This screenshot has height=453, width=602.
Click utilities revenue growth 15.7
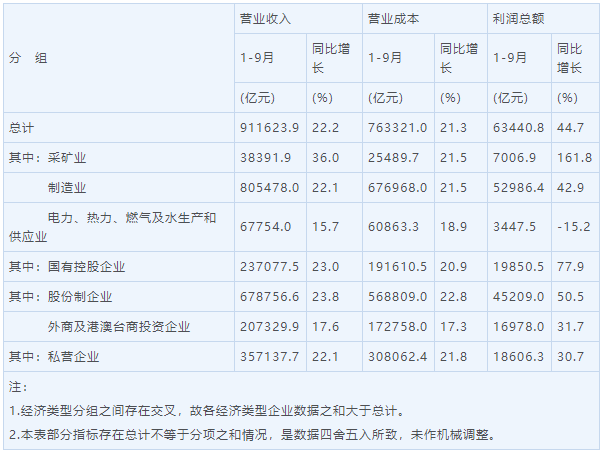(x=326, y=226)
